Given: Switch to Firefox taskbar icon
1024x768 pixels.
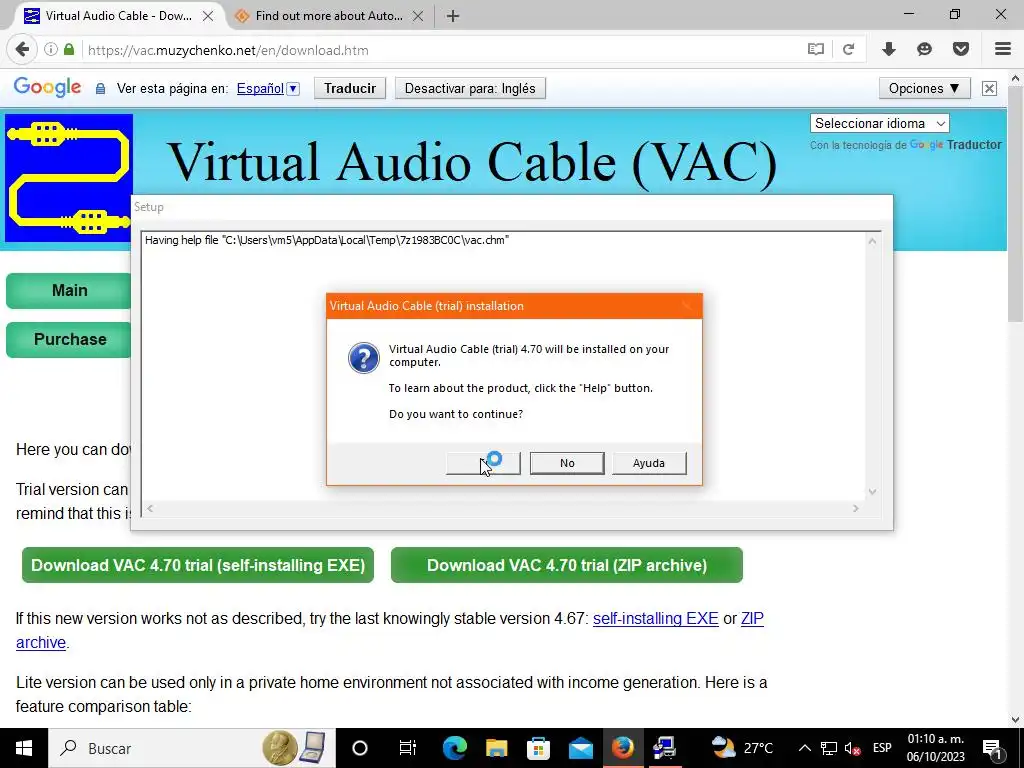Looking at the screenshot, I should (622, 748).
